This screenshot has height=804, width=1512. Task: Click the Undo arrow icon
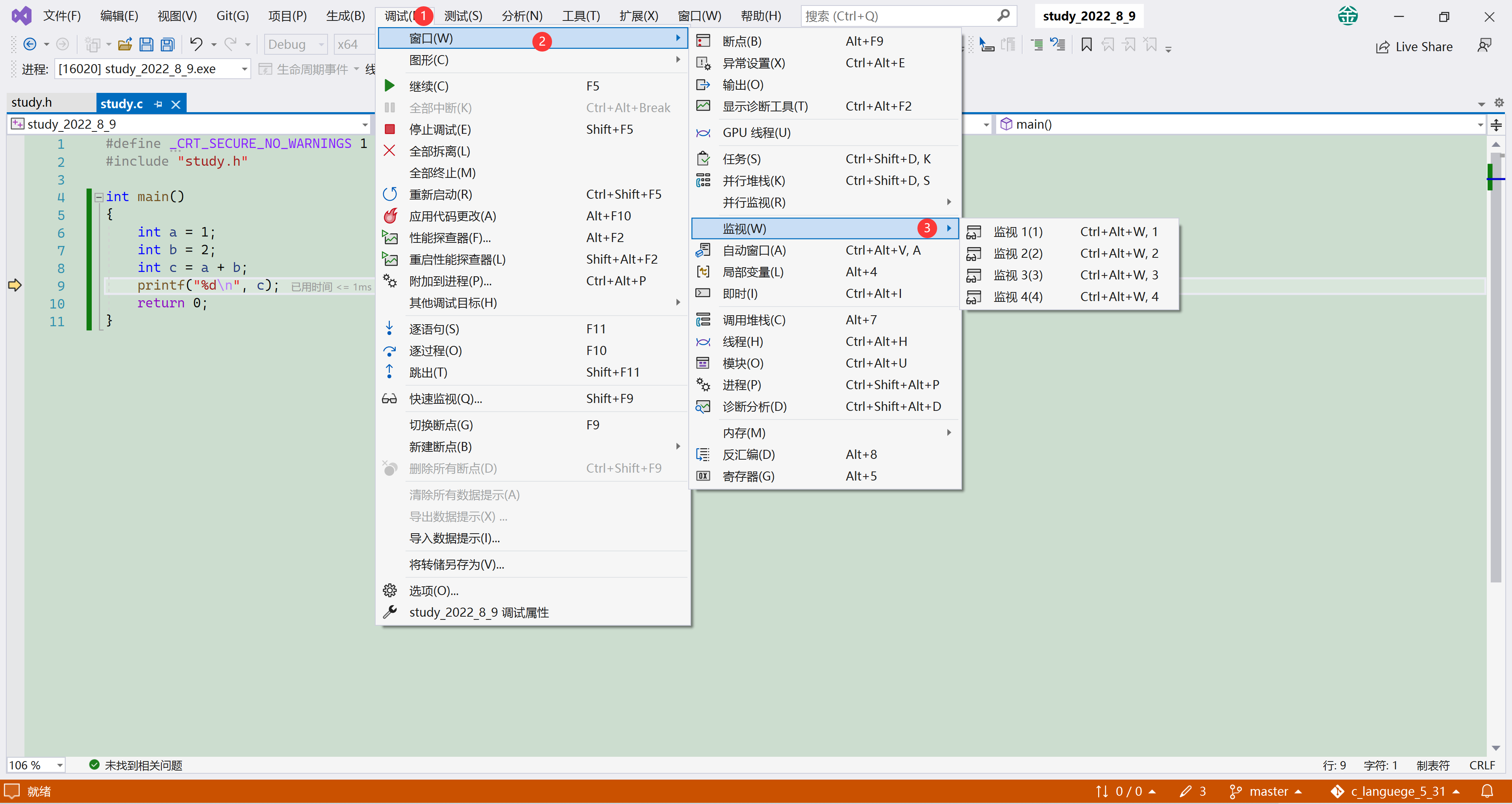click(x=196, y=44)
